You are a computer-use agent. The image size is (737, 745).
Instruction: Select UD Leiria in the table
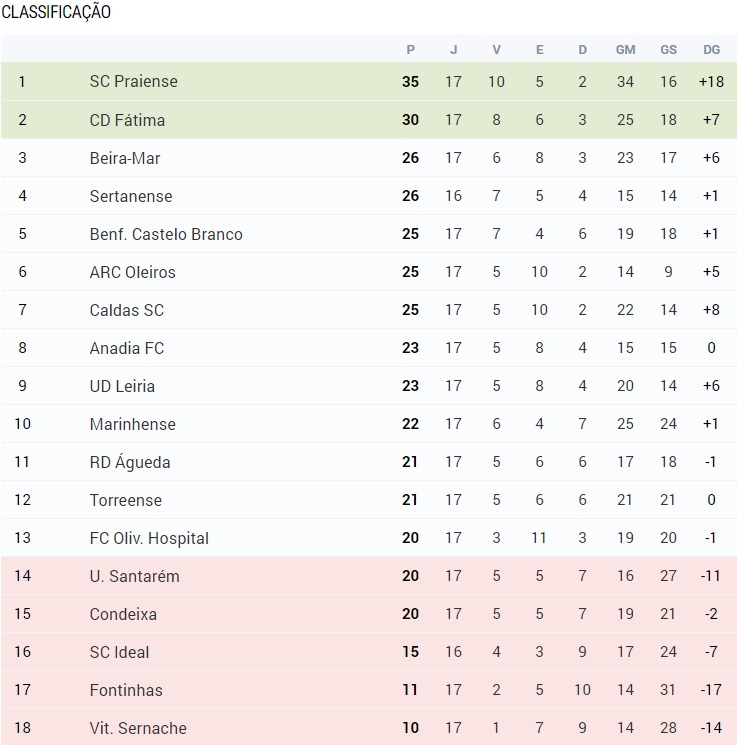122,386
